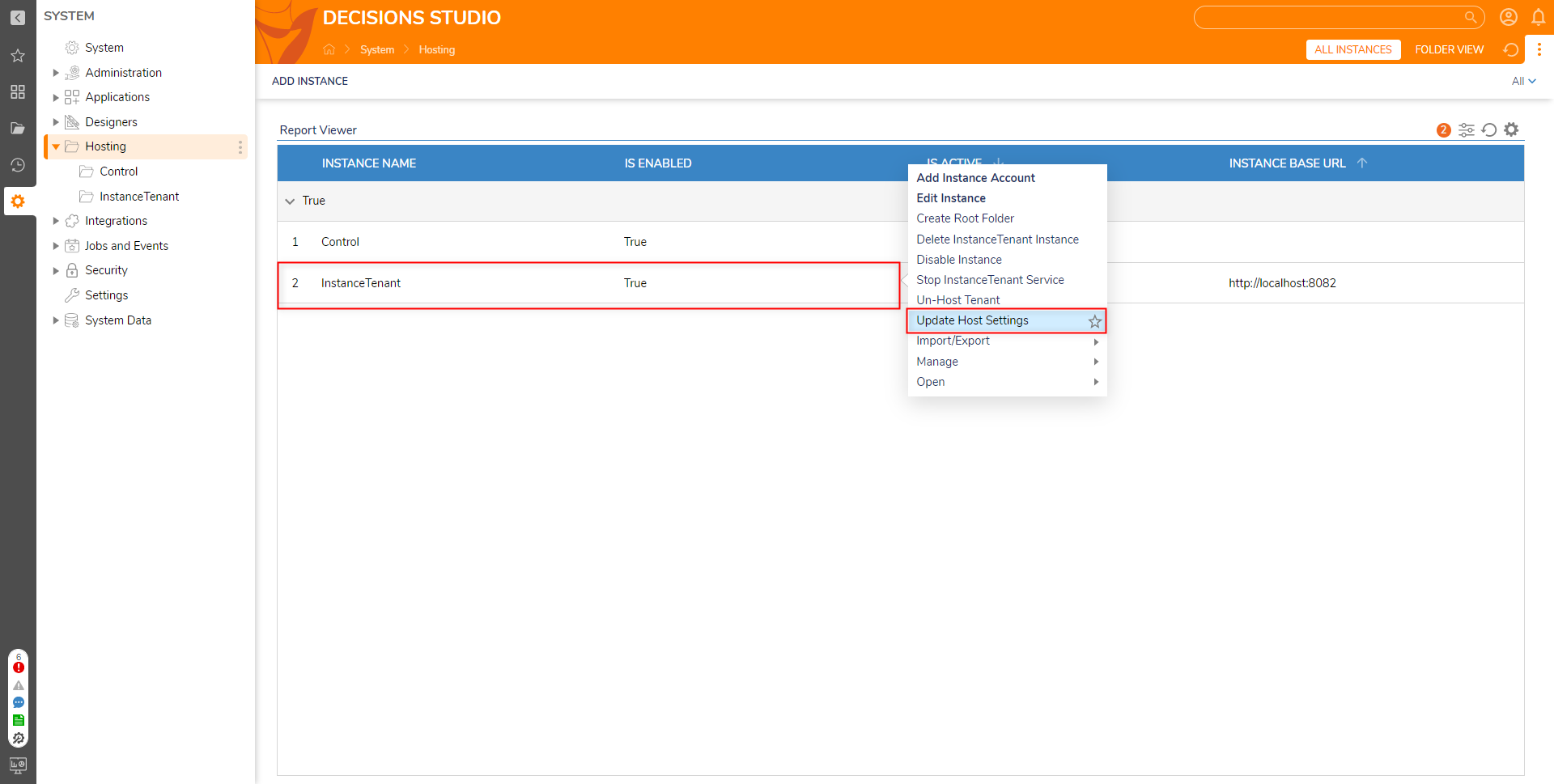The width and height of the screenshot is (1554, 784).
Task: Sort by INSTANCE NAME column
Action: pos(369,163)
